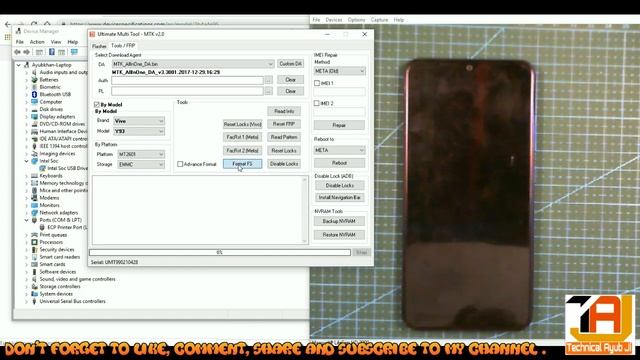Click the Restore NVRAM button

pos(339,235)
